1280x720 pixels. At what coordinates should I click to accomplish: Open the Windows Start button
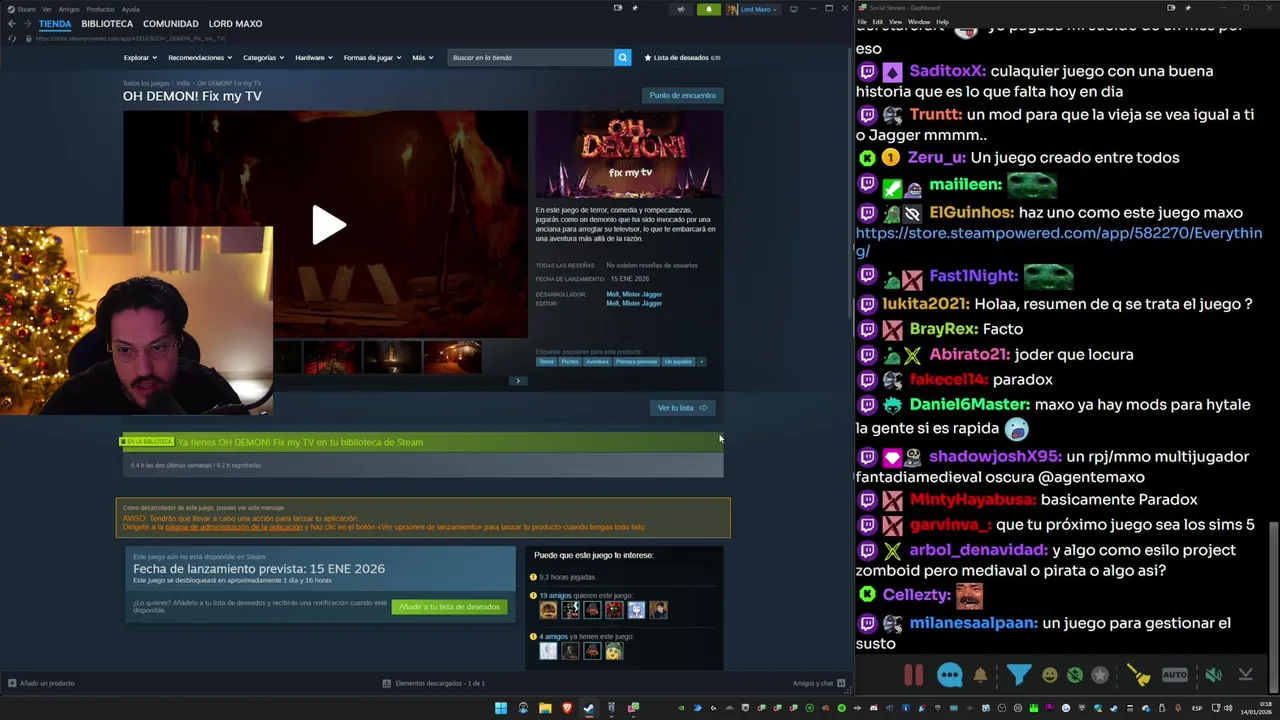coord(501,708)
